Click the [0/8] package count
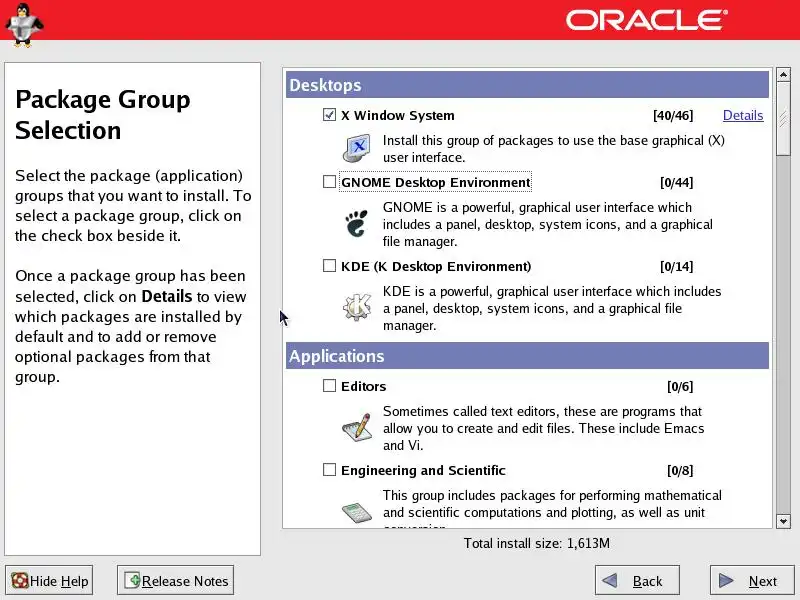Image resolution: width=800 pixels, height=600 pixels. [x=680, y=470]
